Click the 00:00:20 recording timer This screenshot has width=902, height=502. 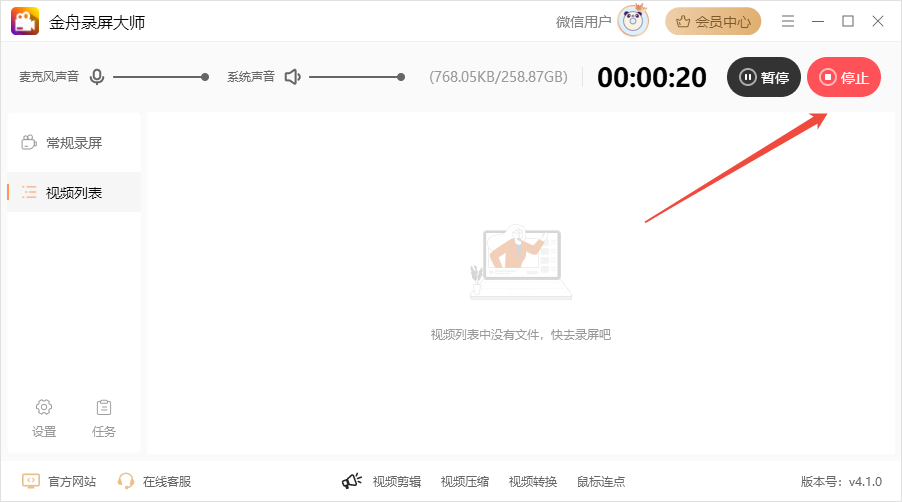tap(652, 77)
